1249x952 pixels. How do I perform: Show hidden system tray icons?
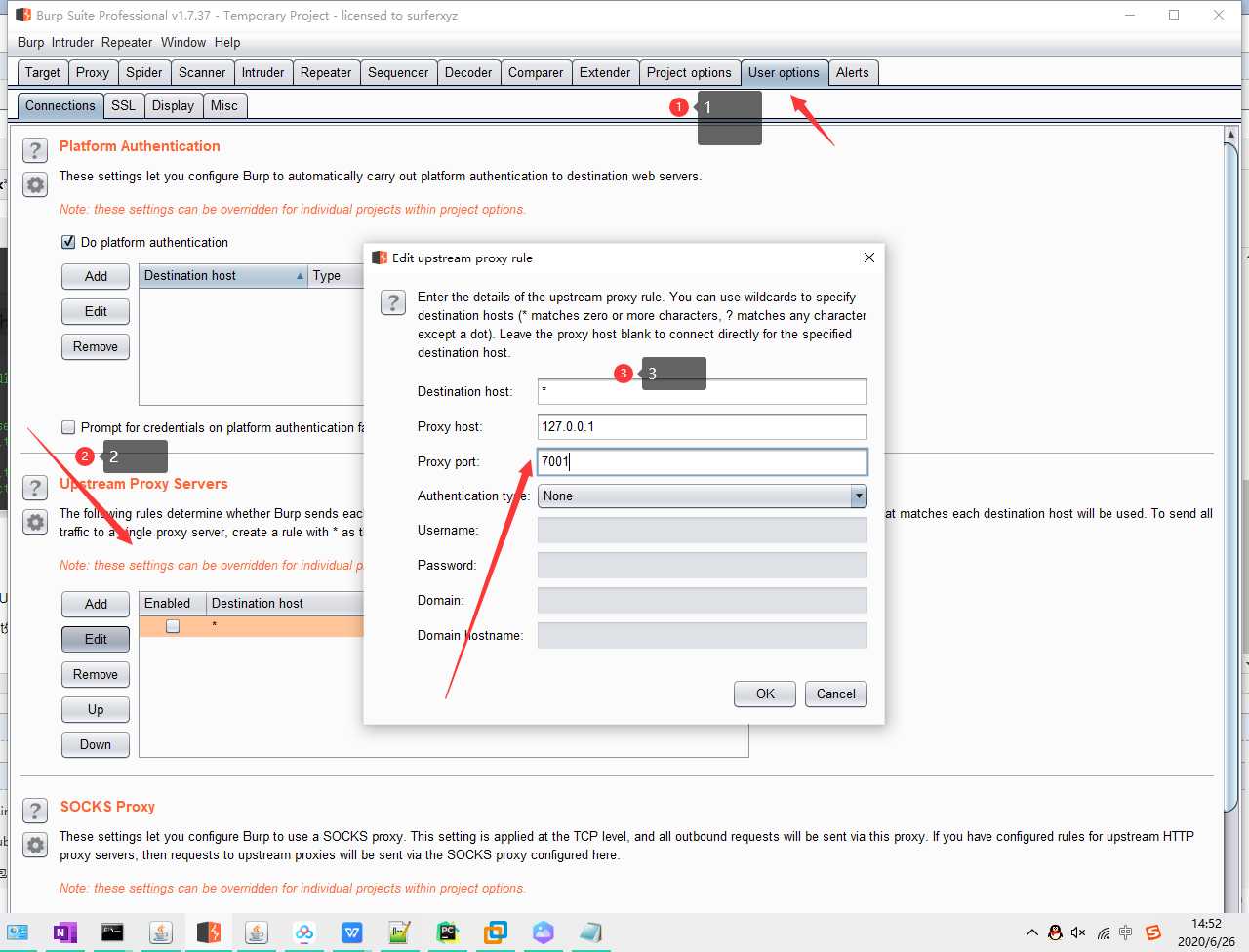[x=1031, y=932]
